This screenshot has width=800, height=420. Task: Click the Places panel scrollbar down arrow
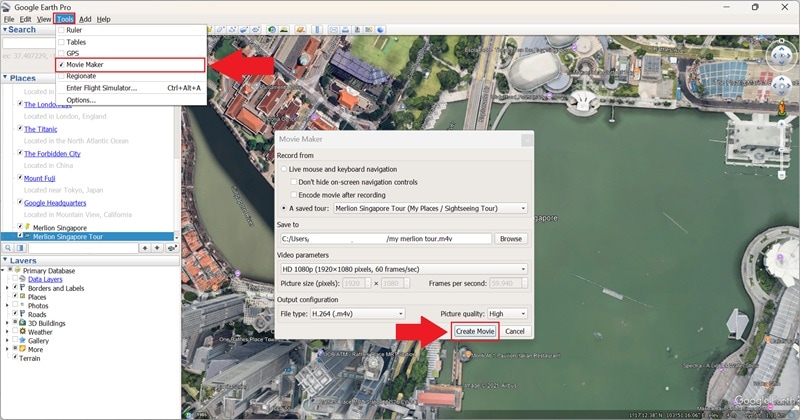pyautogui.click(x=177, y=238)
